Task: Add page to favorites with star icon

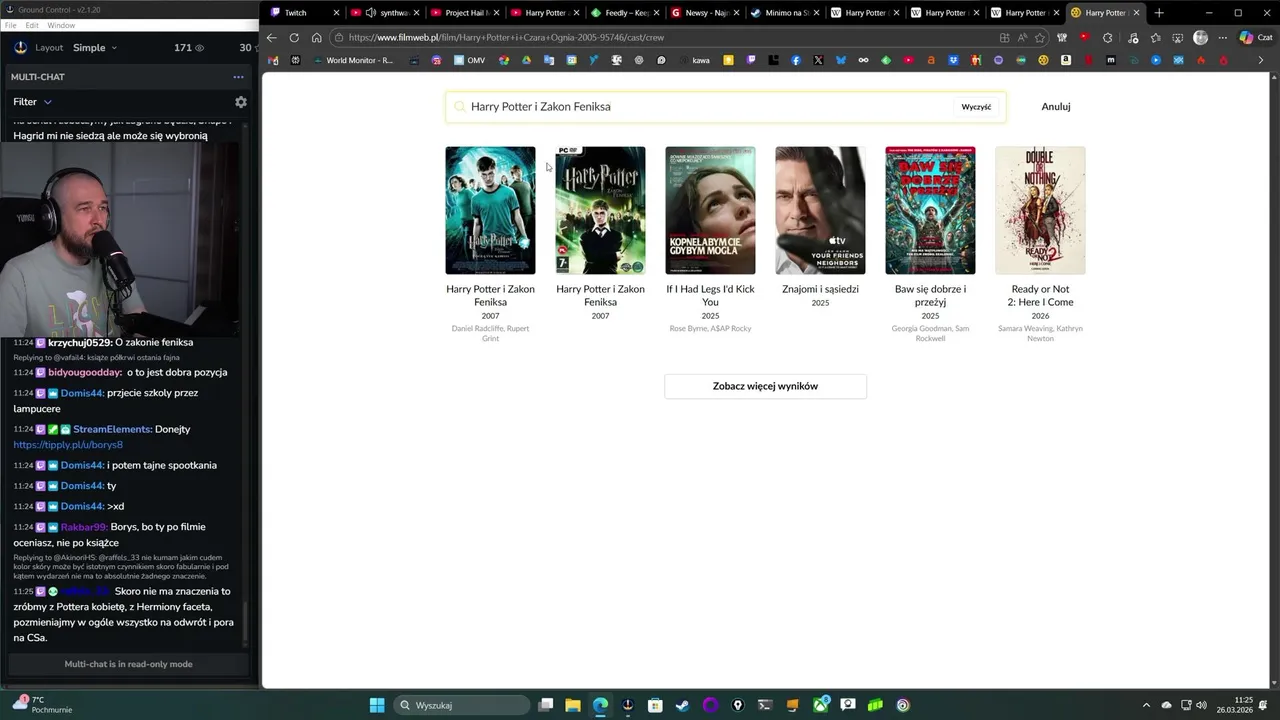Action: tap(1040, 38)
